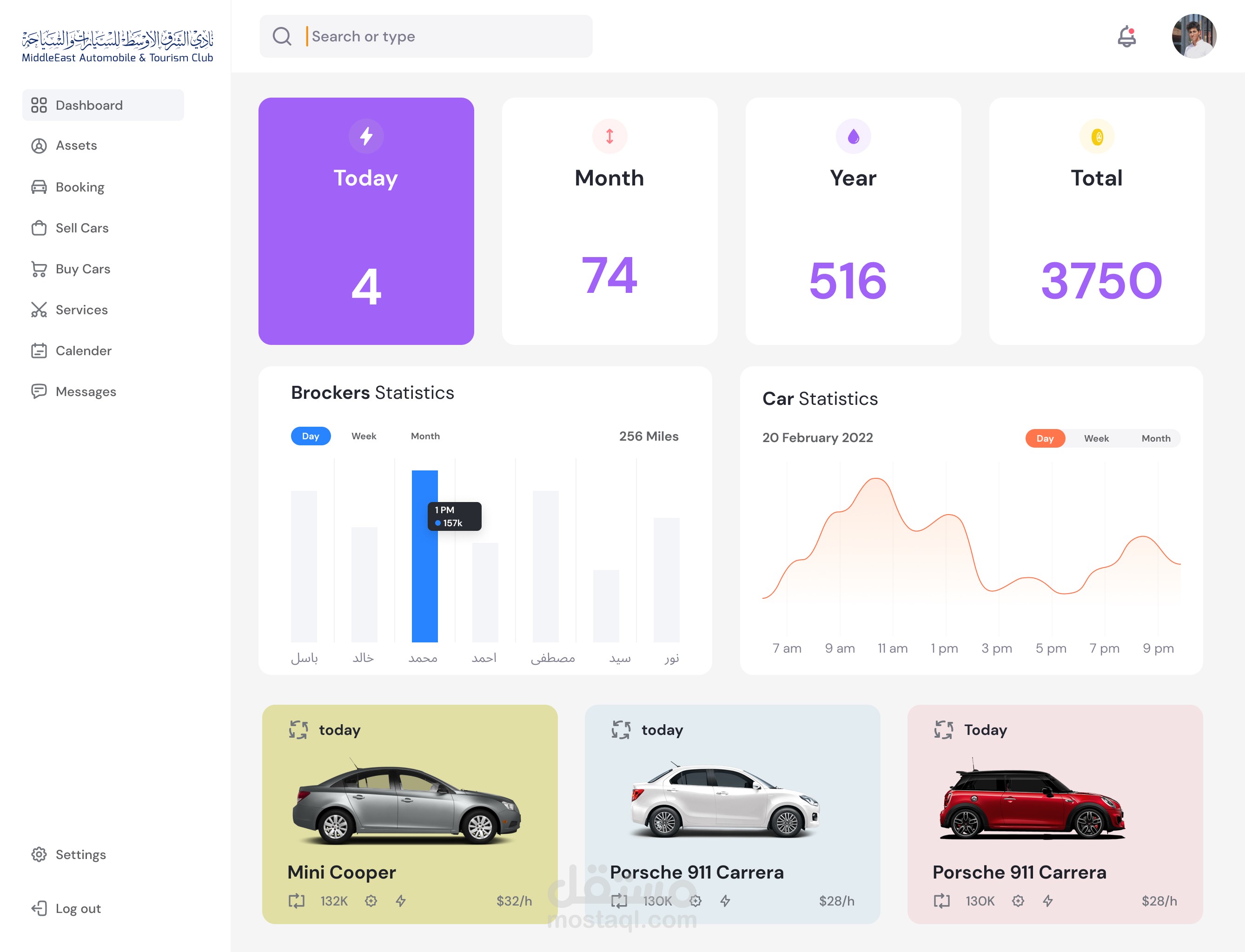Click the notification bell icon

[1126, 37]
